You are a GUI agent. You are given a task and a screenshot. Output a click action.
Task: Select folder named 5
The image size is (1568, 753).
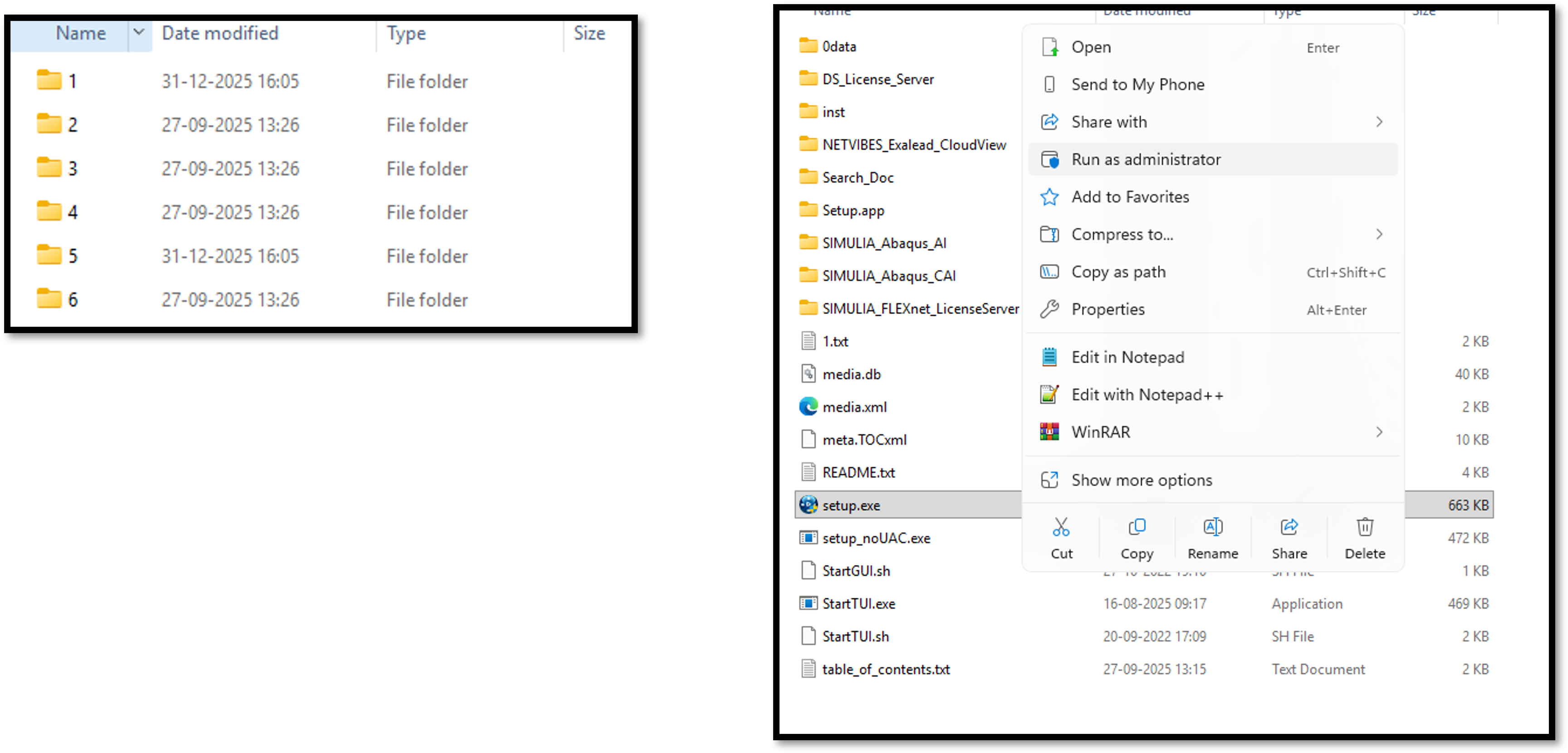pos(73,256)
